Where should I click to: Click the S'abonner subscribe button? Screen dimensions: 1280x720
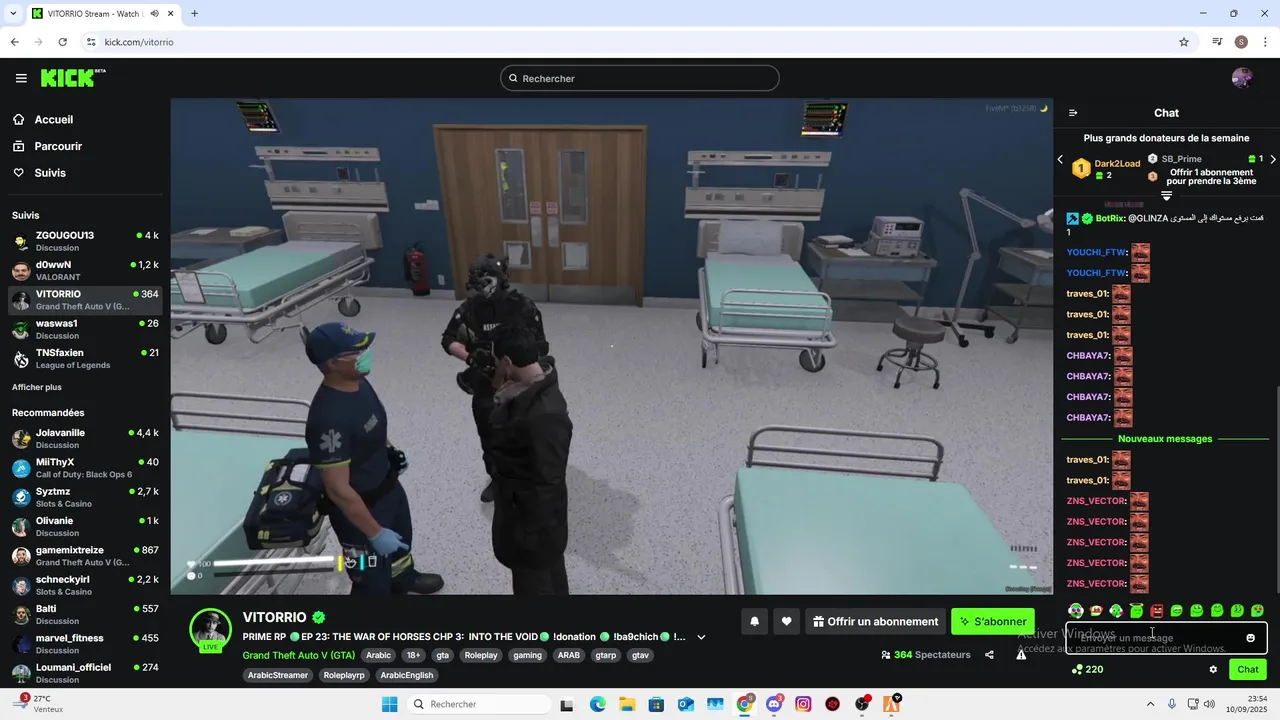pos(993,622)
